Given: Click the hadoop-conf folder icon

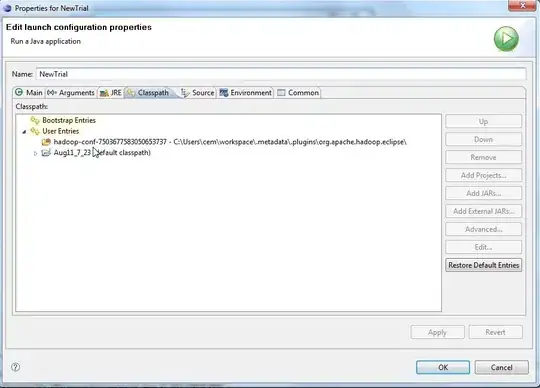Looking at the screenshot, I should 46,142.
